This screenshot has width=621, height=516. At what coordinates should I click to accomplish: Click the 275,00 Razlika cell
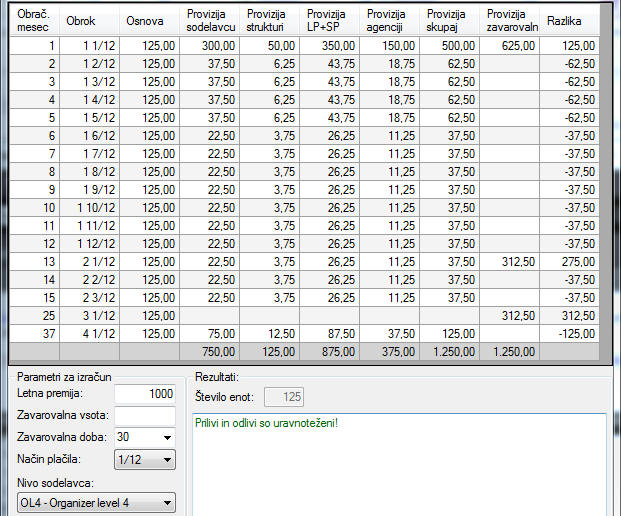[x=569, y=261]
